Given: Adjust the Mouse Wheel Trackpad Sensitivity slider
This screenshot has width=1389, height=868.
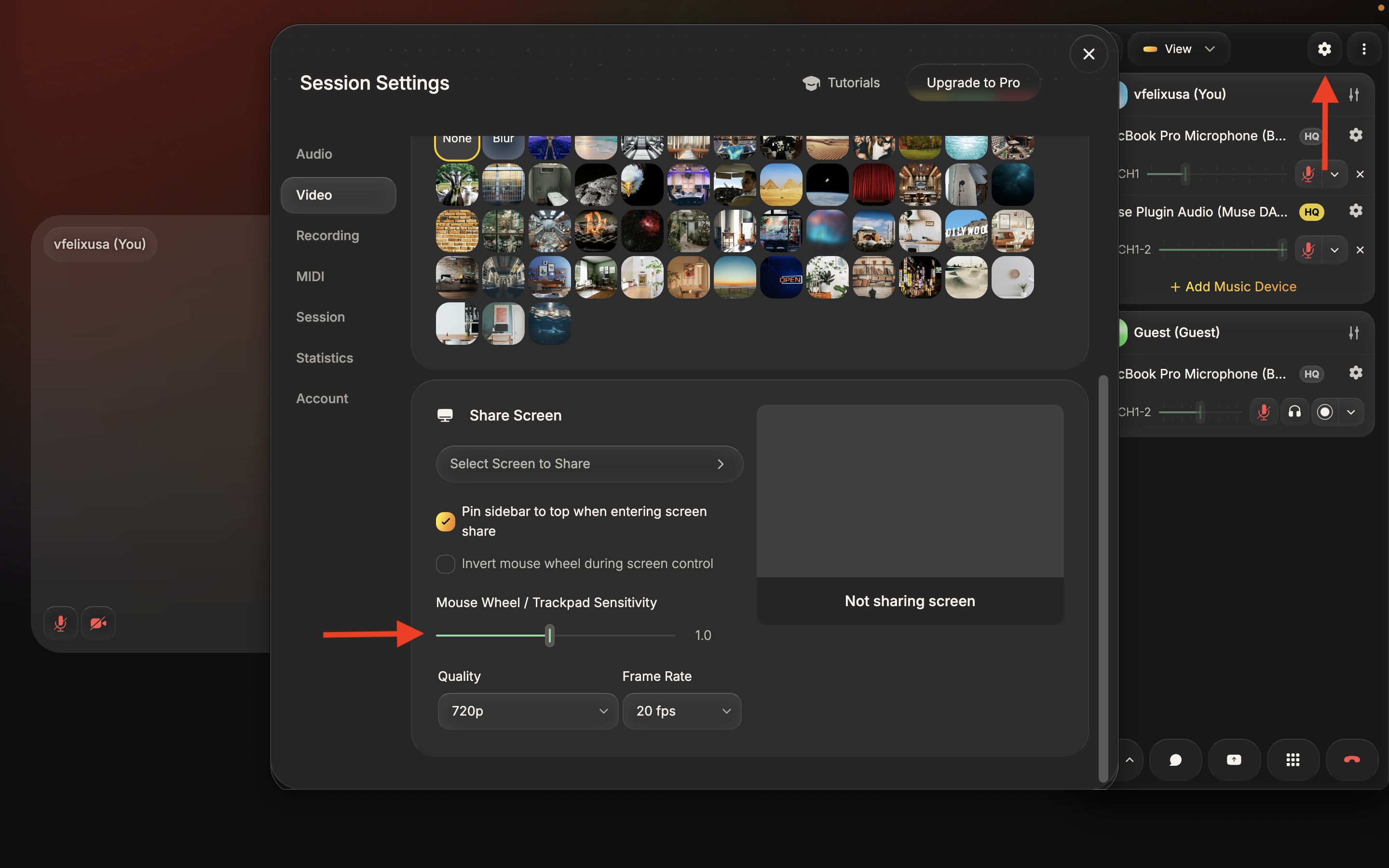Looking at the screenshot, I should [549, 635].
